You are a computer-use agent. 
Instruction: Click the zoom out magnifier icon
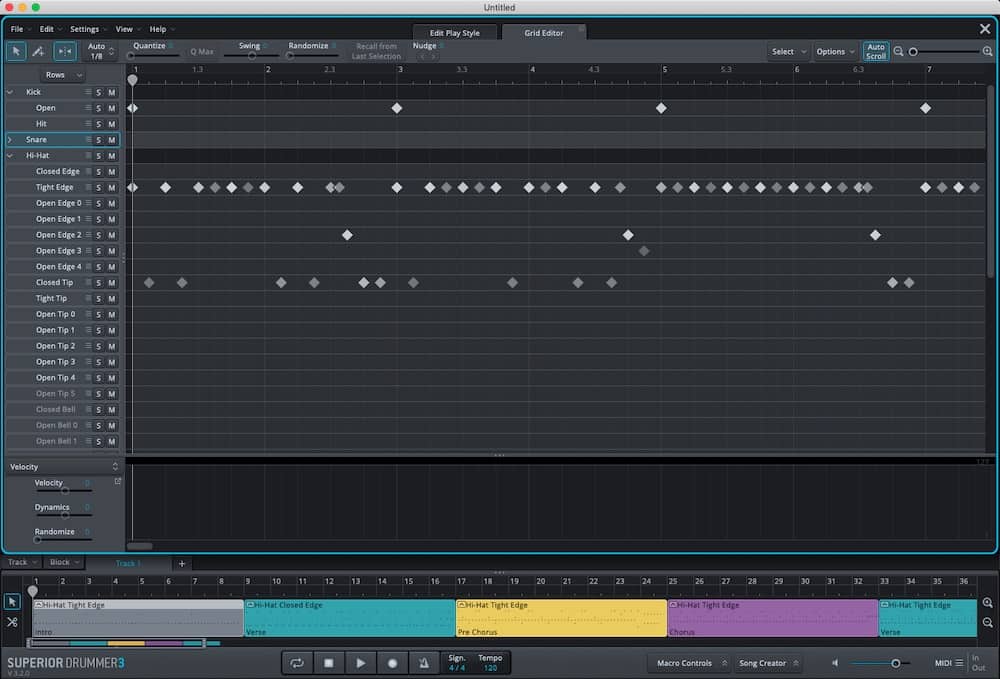[x=898, y=51]
